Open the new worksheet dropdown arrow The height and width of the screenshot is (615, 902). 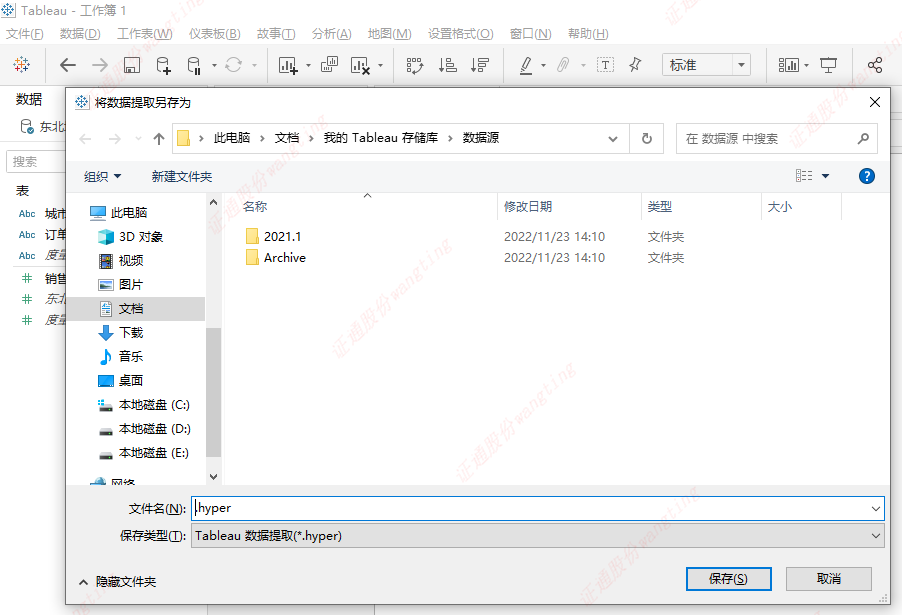tap(308, 66)
